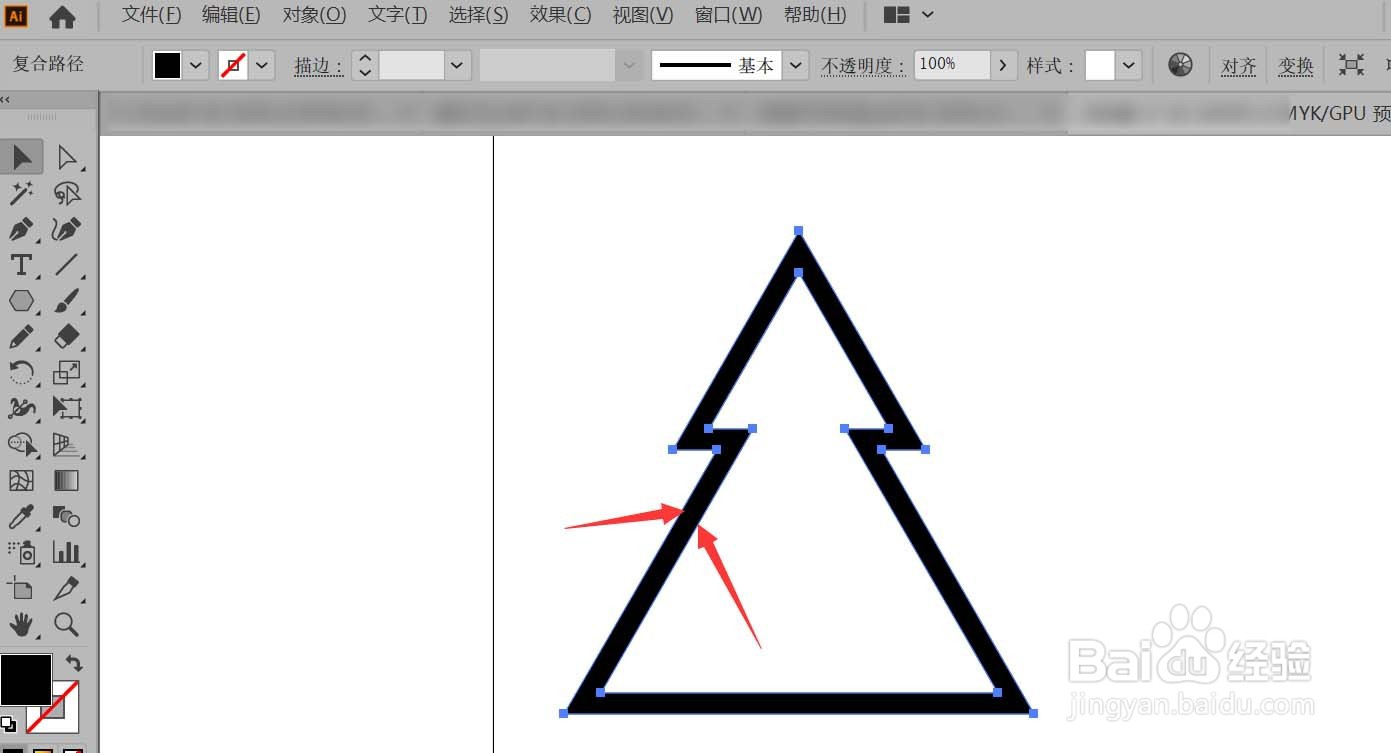Screen dimensions: 1391x753
Task: Open the 效果(C) menu
Action: click(560, 15)
